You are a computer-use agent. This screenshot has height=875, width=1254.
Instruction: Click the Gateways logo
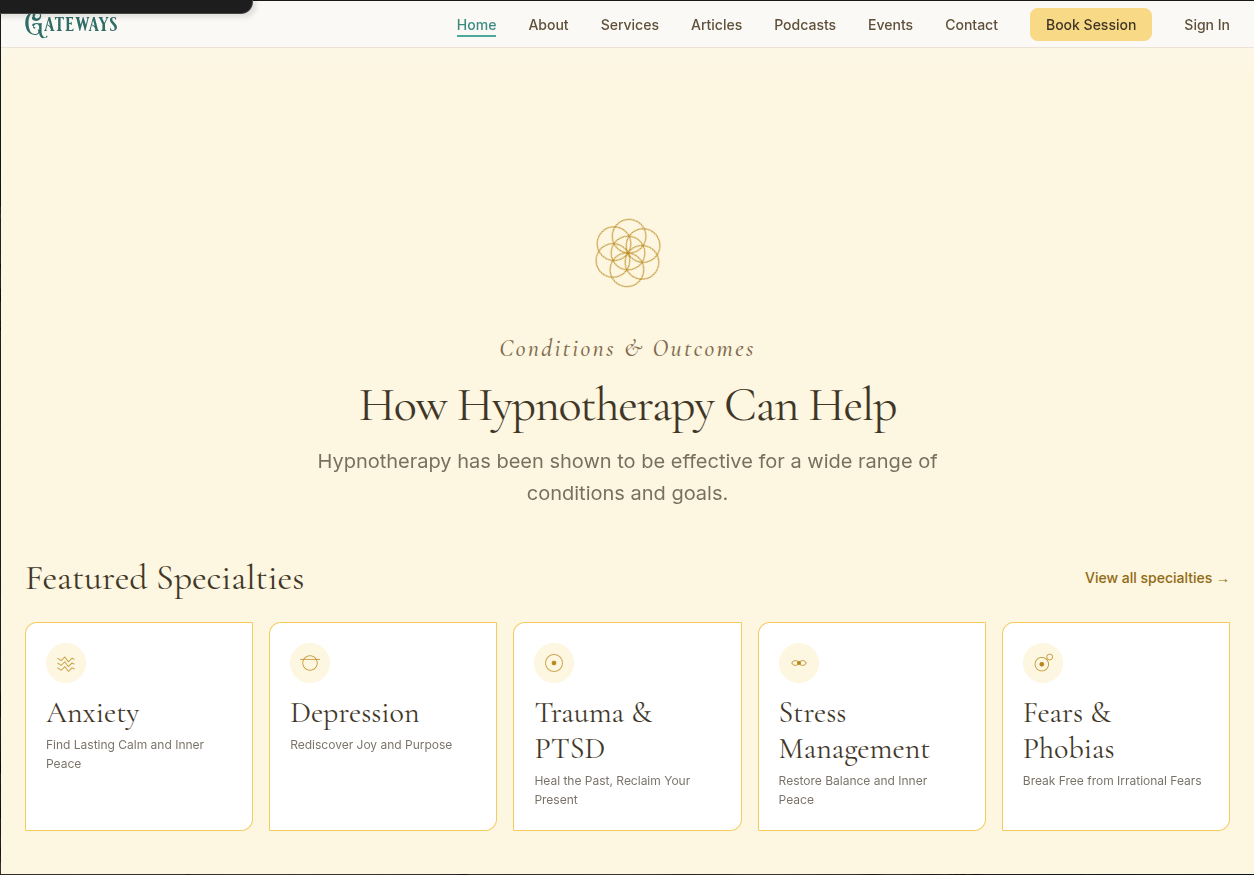(x=71, y=23)
